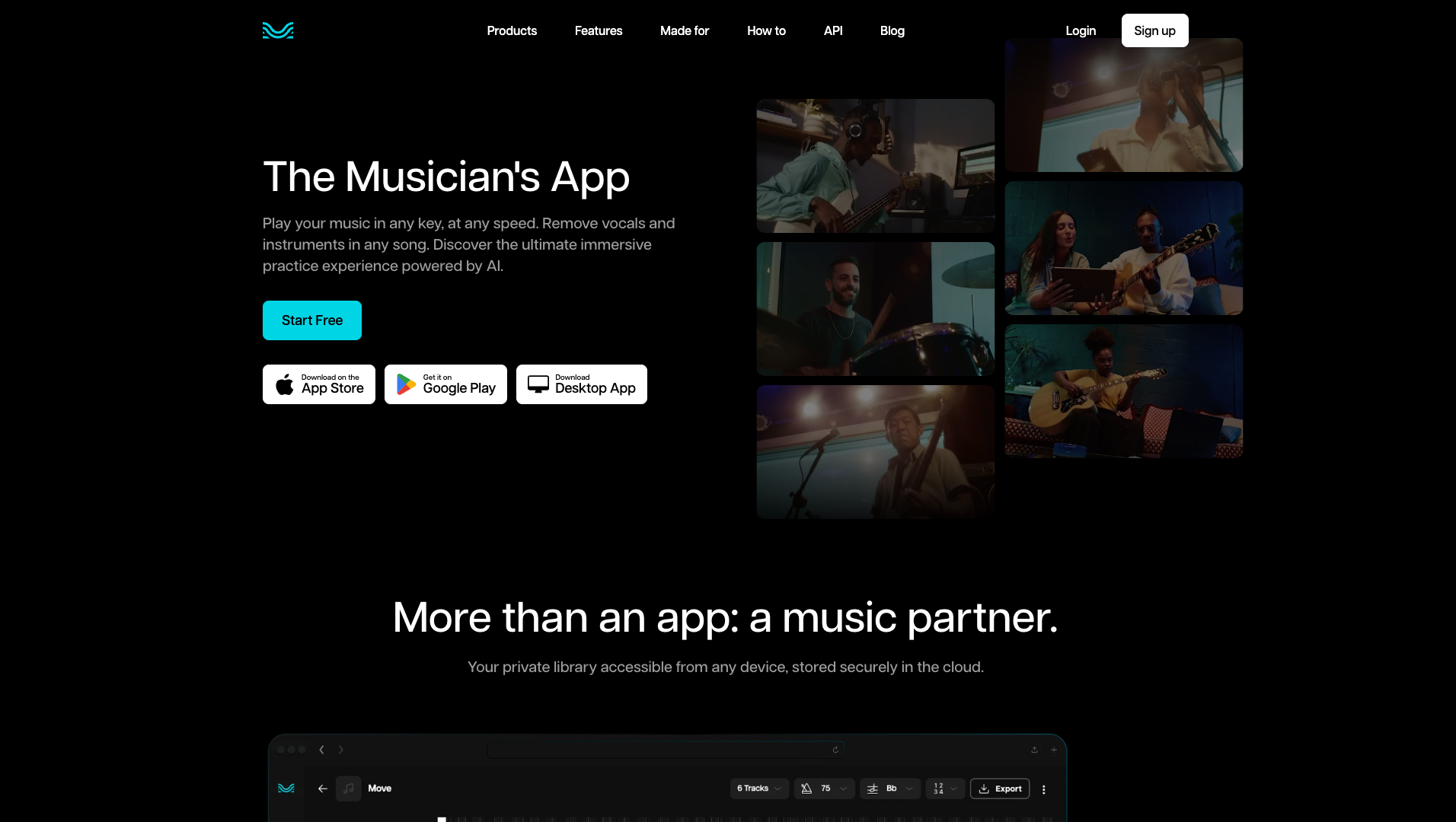
Task: Open the count-in 1234 dropdown
Action: (945, 789)
